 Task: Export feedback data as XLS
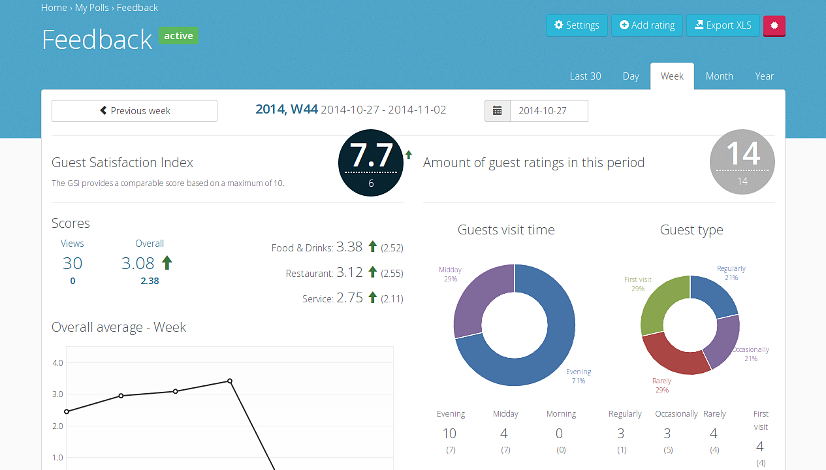point(722,26)
